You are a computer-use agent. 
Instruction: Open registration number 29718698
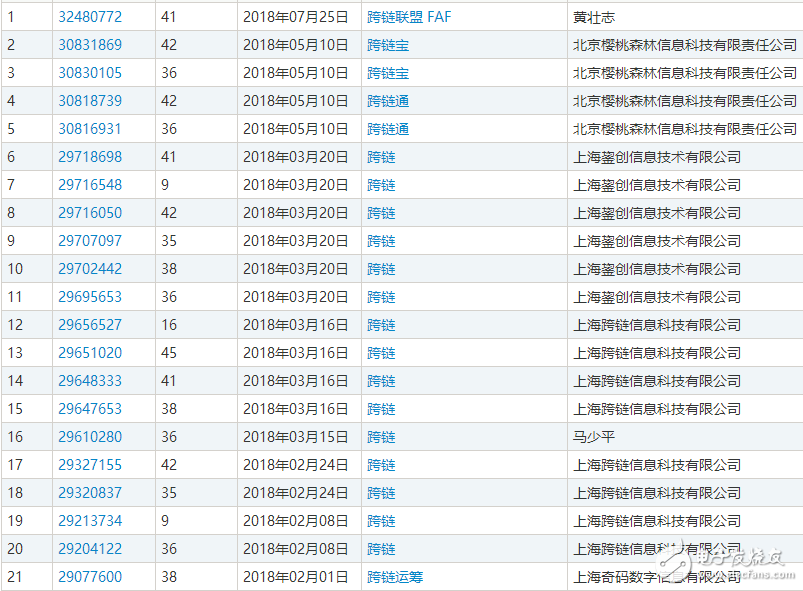90,157
